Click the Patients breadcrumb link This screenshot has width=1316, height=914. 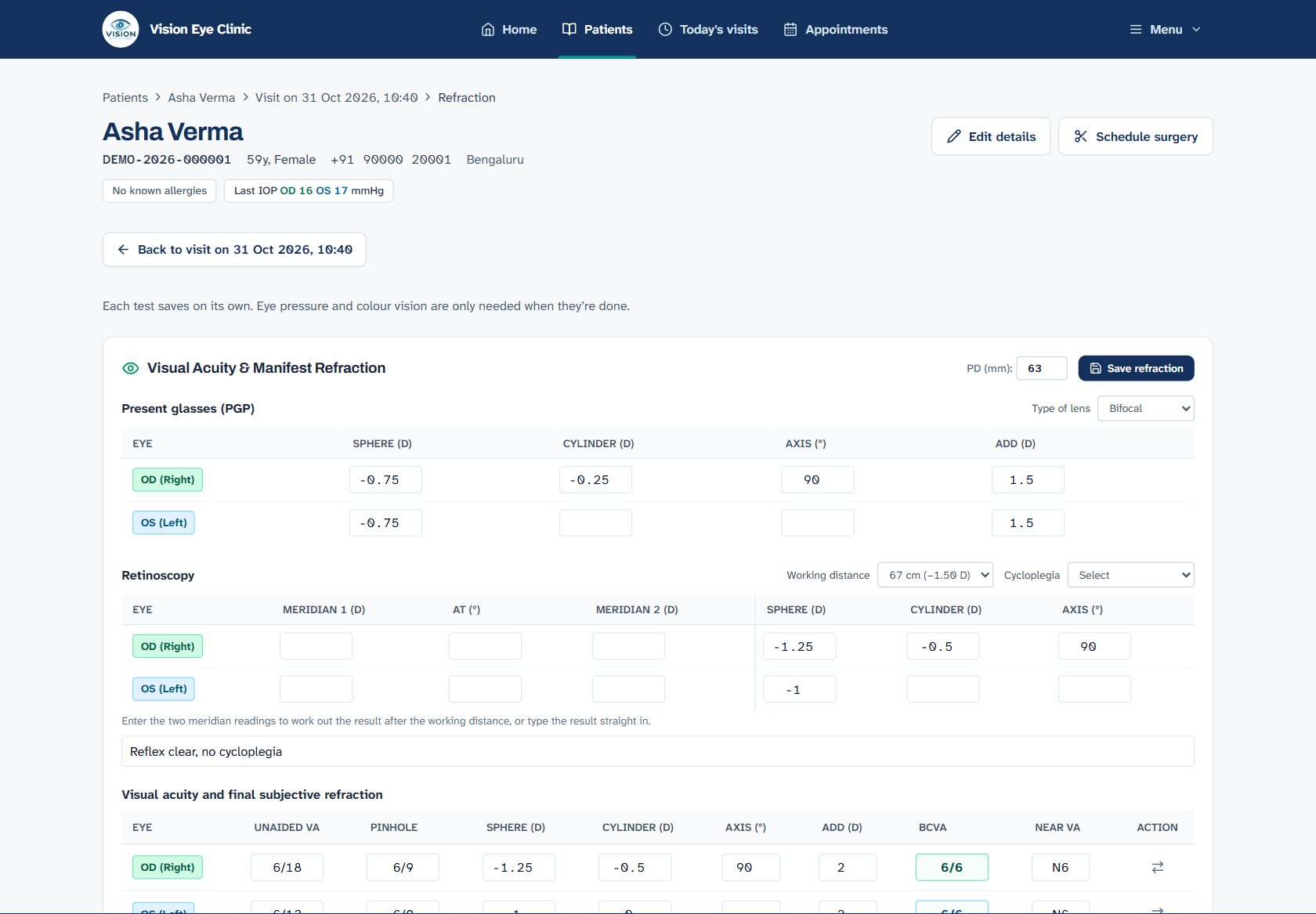125,97
